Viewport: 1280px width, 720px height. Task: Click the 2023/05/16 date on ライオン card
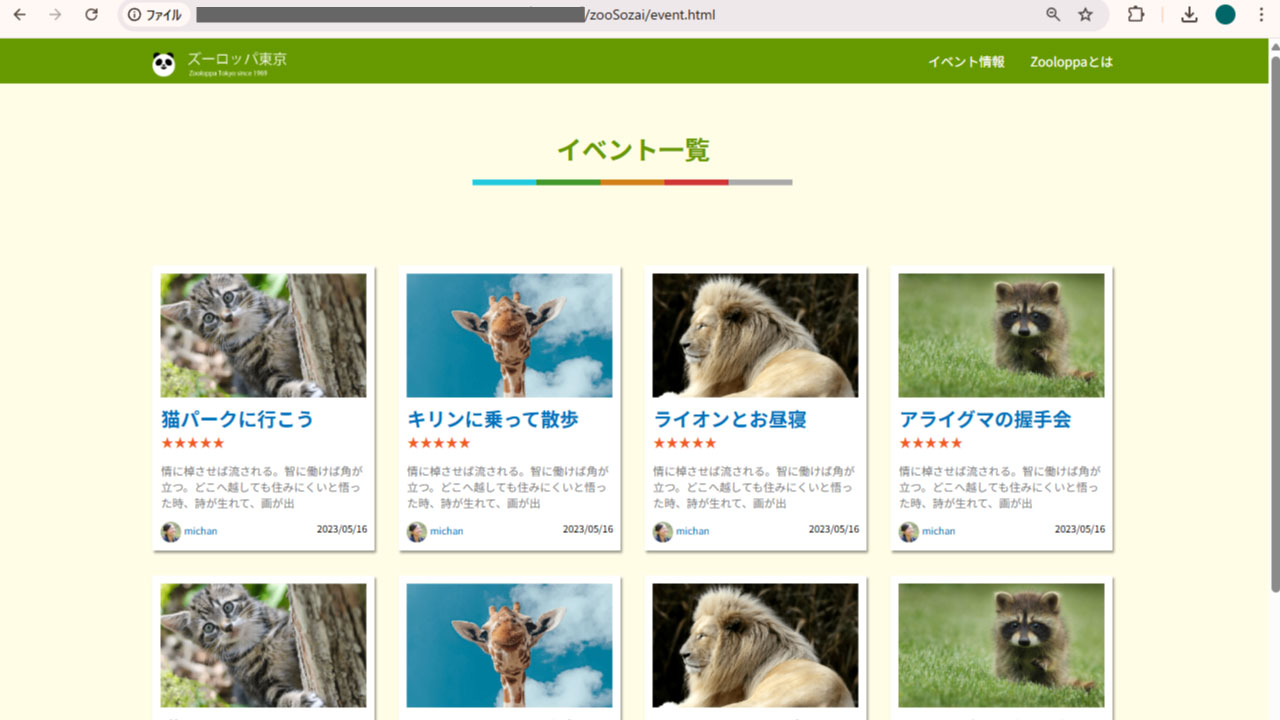click(x=834, y=529)
